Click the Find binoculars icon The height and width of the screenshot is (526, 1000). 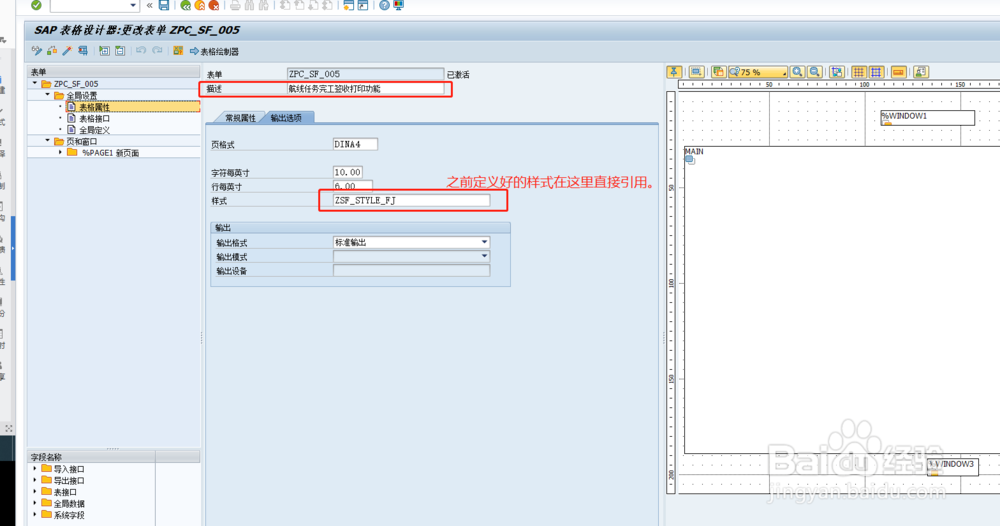tap(249, 5)
